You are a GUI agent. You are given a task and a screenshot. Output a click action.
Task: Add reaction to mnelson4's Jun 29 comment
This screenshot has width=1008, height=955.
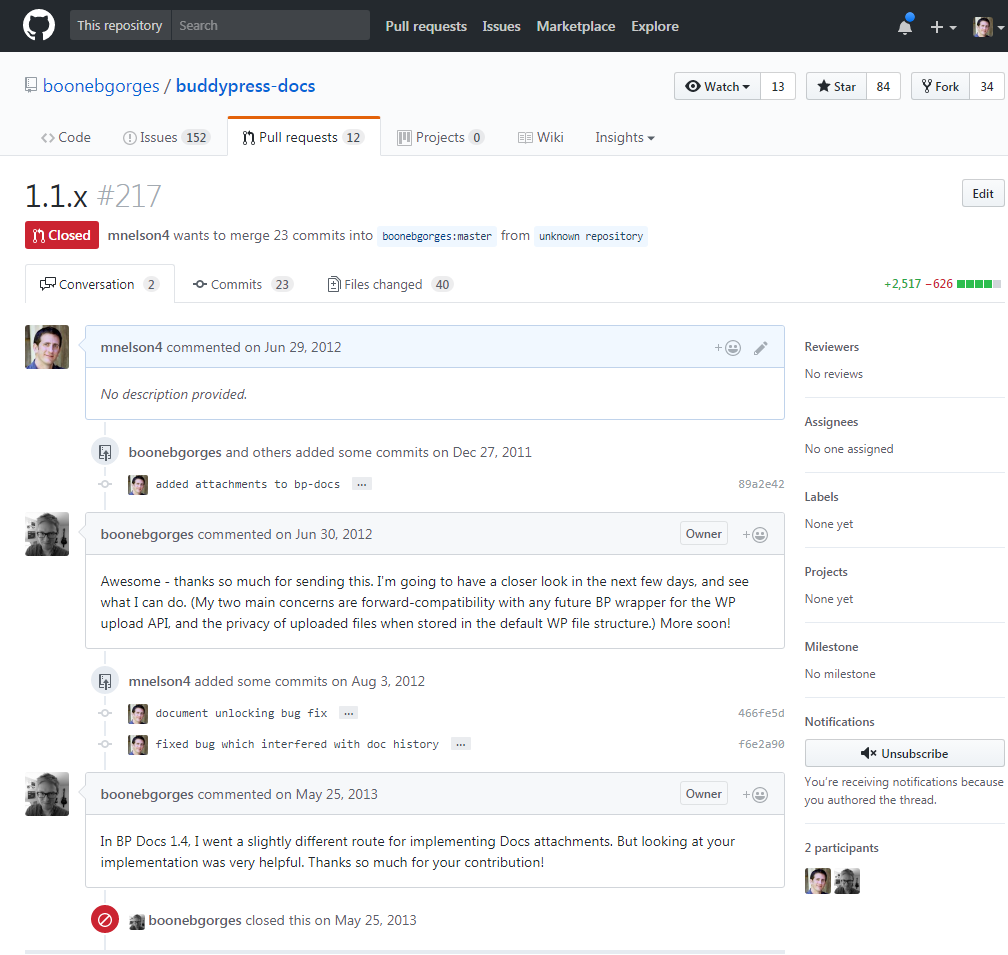(728, 348)
